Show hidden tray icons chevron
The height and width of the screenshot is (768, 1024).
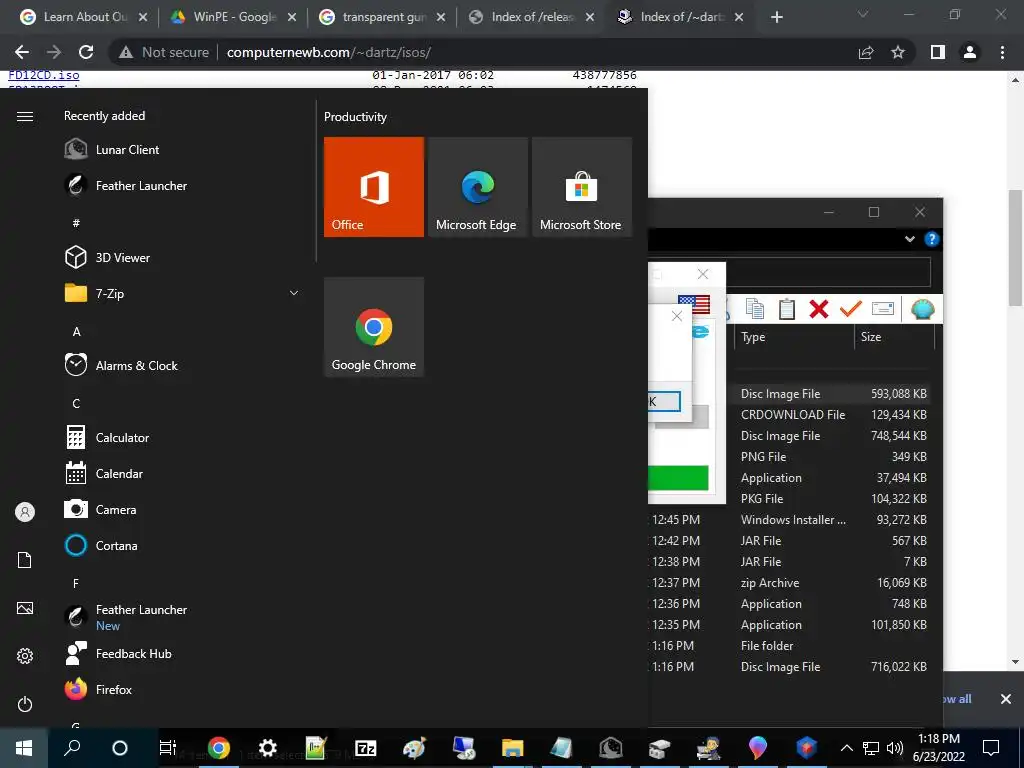846,748
